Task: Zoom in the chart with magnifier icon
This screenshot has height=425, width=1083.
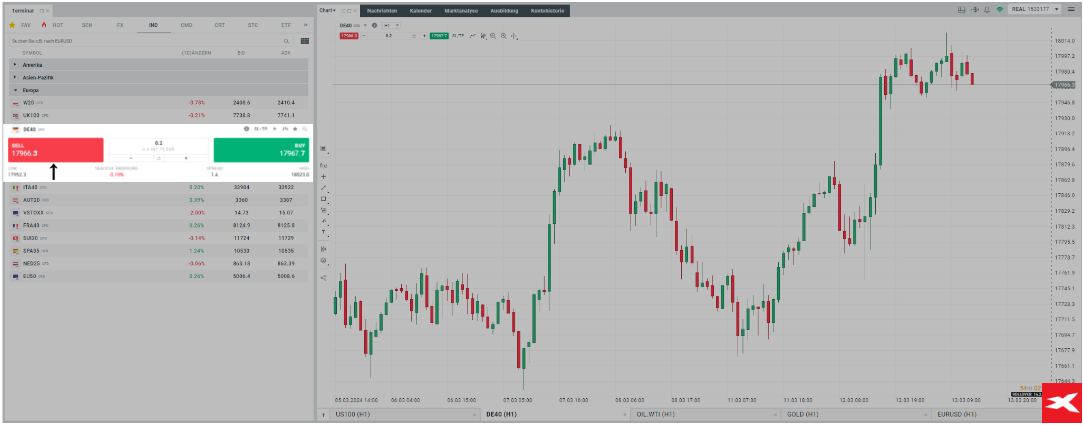Action: 504,36
